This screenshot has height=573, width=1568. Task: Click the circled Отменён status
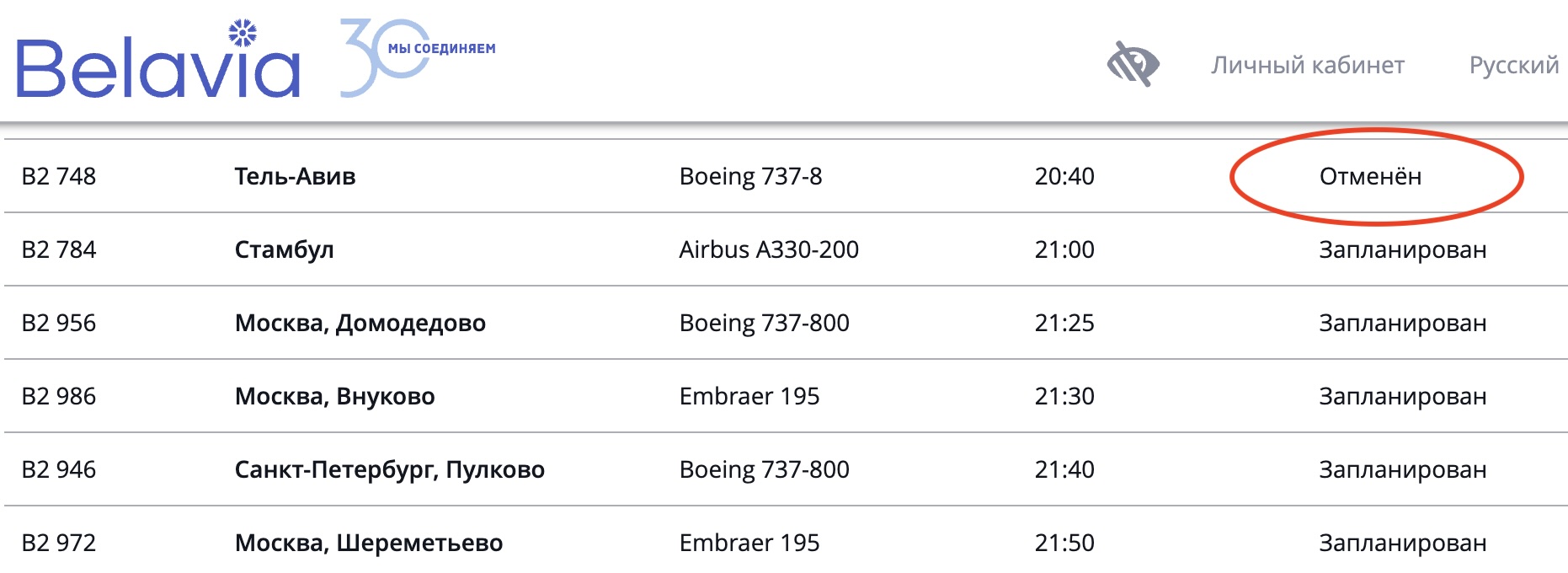1370,176
